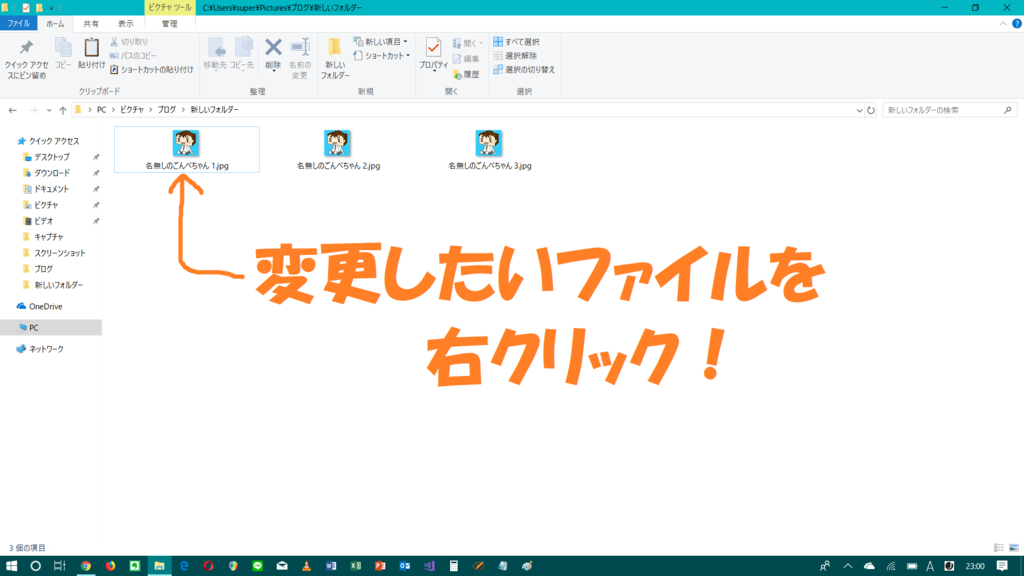Open the 新しい項目 (New item) dropdown
The width and height of the screenshot is (1024, 576).
coord(381,43)
